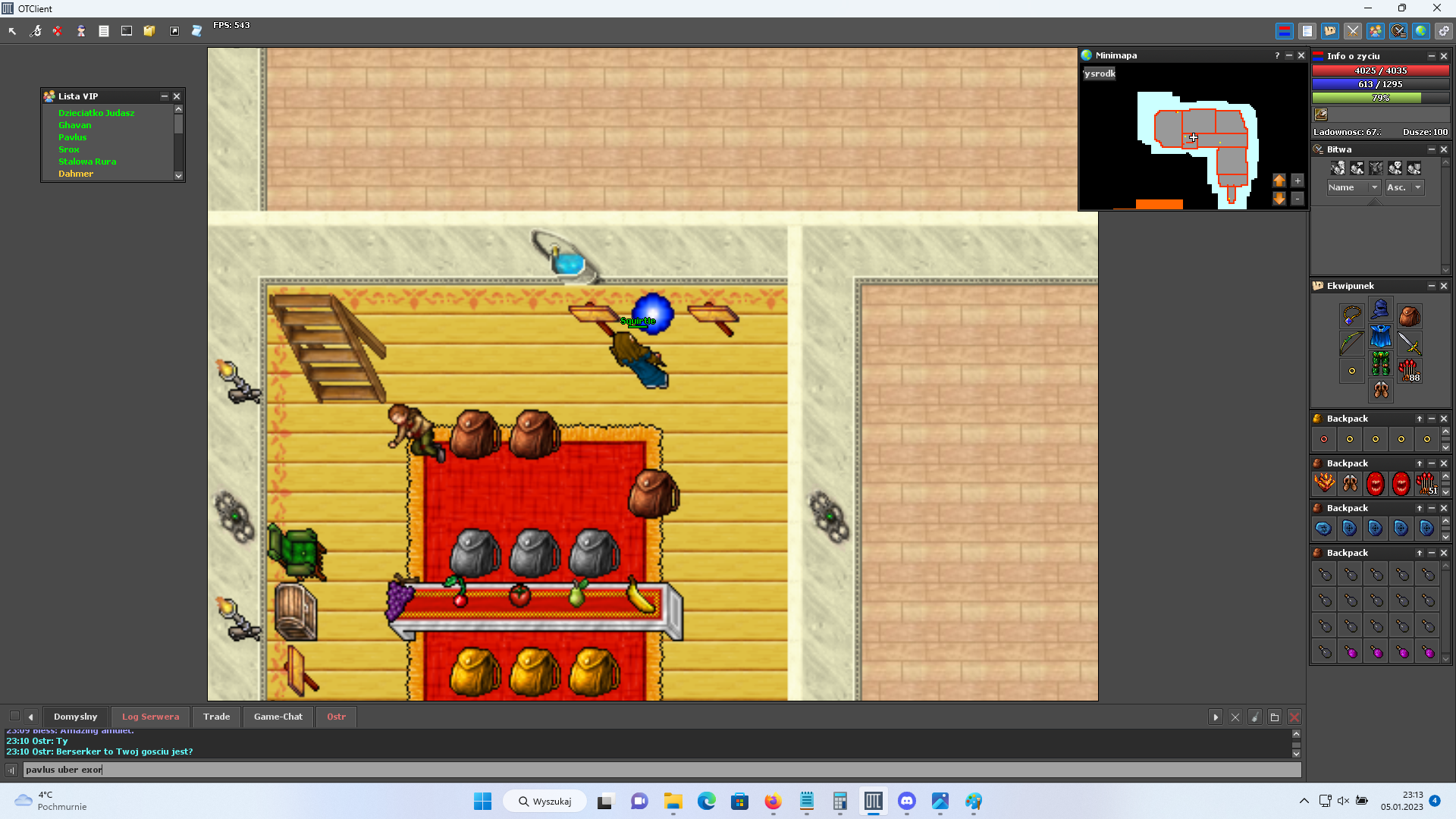Image resolution: width=1456 pixels, height=819 pixels.
Task: Toggle hide monsters filter in Bitwa panel
Action: point(1376,168)
